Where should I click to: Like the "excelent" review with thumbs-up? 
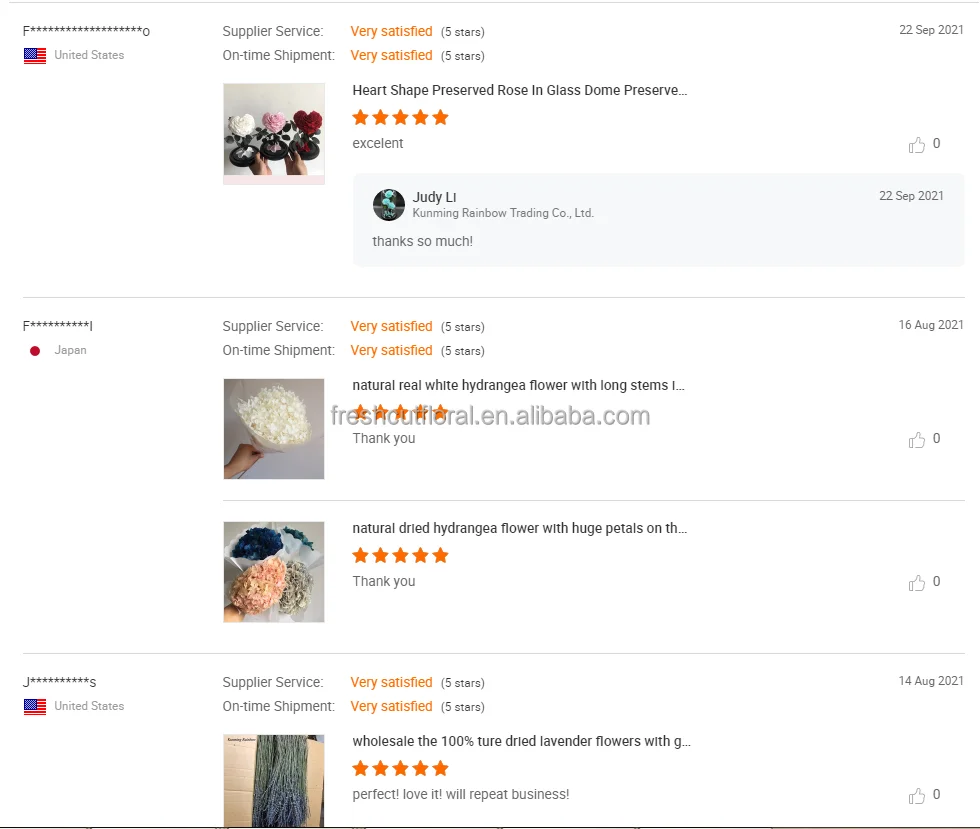coord(917,145)
